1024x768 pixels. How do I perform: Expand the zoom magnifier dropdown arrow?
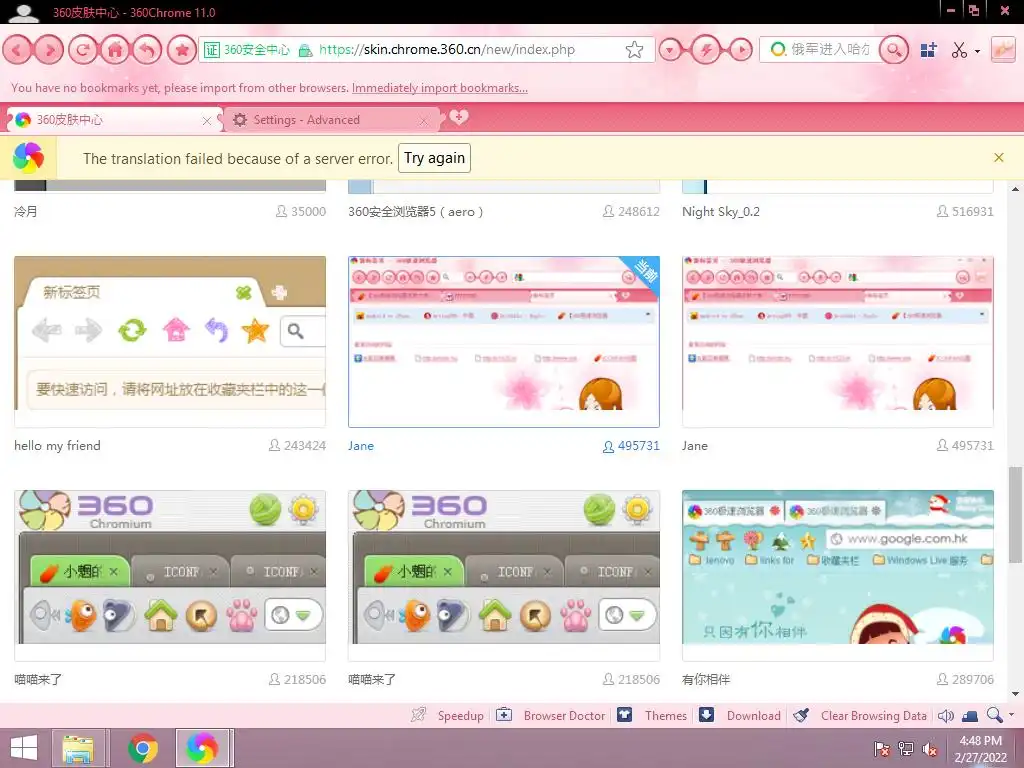(x=1012, y=714)
